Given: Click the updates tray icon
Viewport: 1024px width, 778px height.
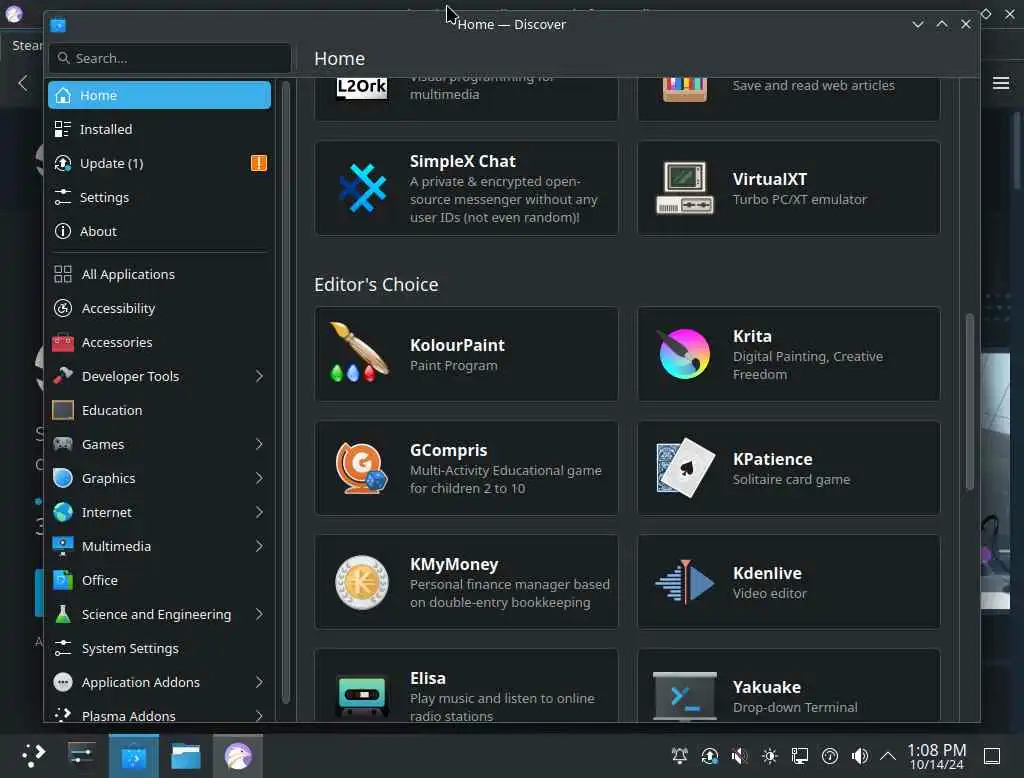Looking at the screenshot, I should click(x=709, y=756).
